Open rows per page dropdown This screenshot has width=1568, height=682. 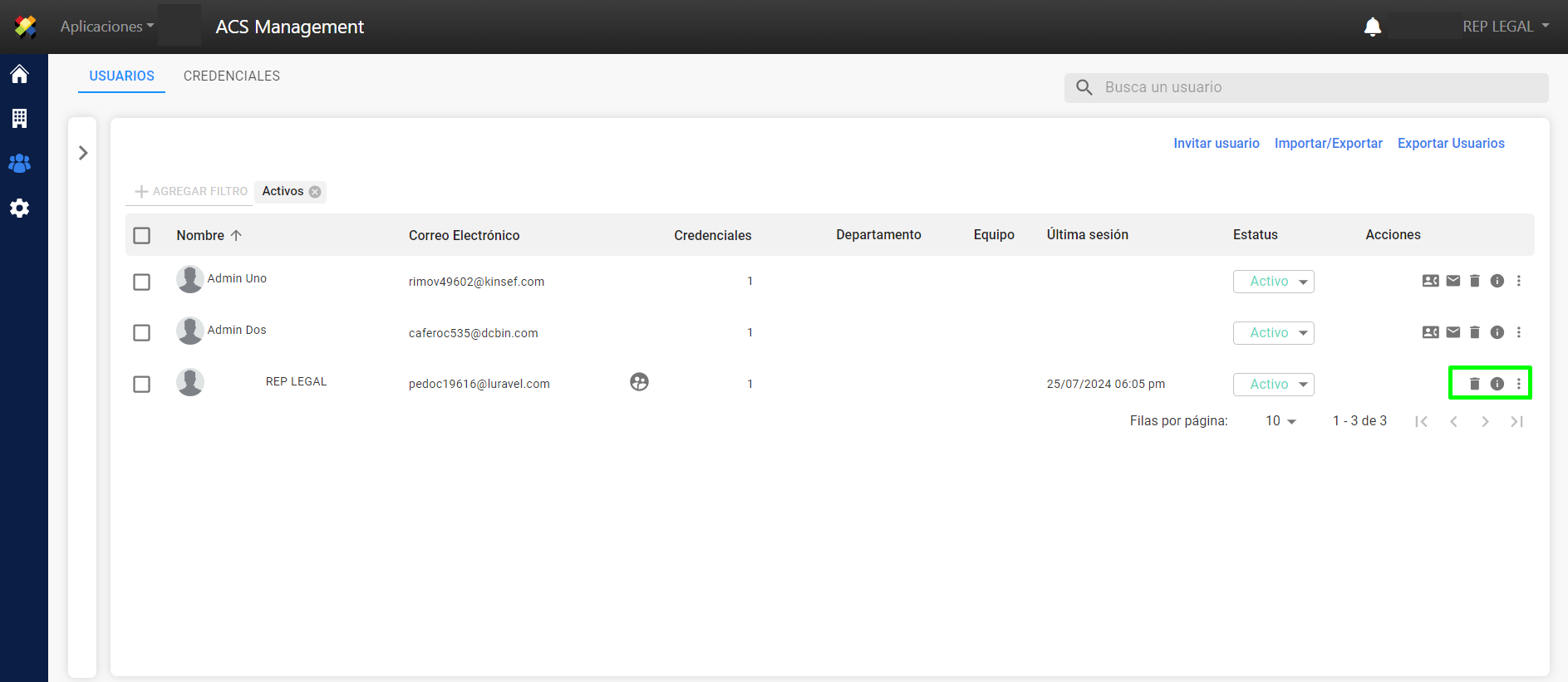coord(1280,421)
